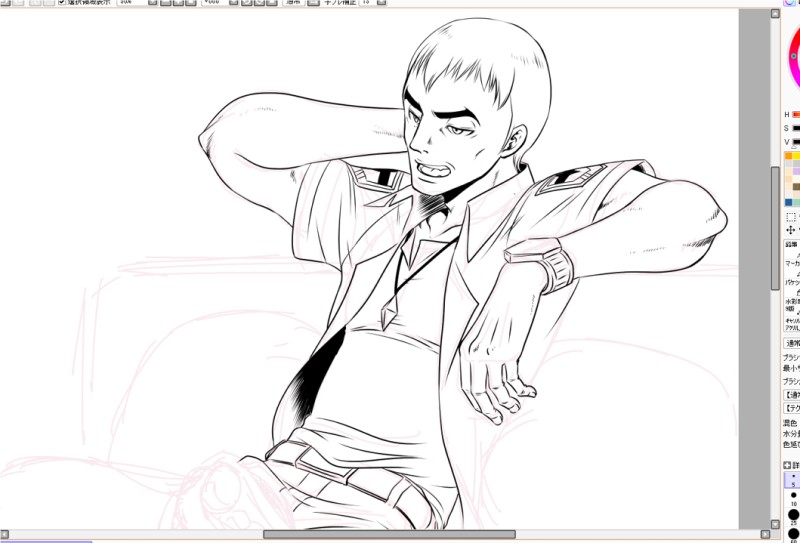This screenshot has height=543, width=800.
Task: Click the horizontal scrollbar thumb
Action: click(389, 534)
